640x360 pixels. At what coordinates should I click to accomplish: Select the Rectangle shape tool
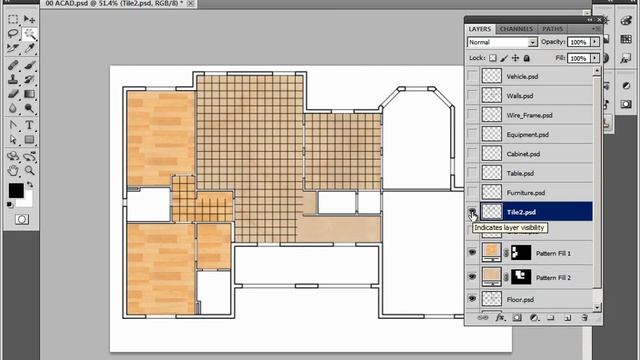pos(29,140)
